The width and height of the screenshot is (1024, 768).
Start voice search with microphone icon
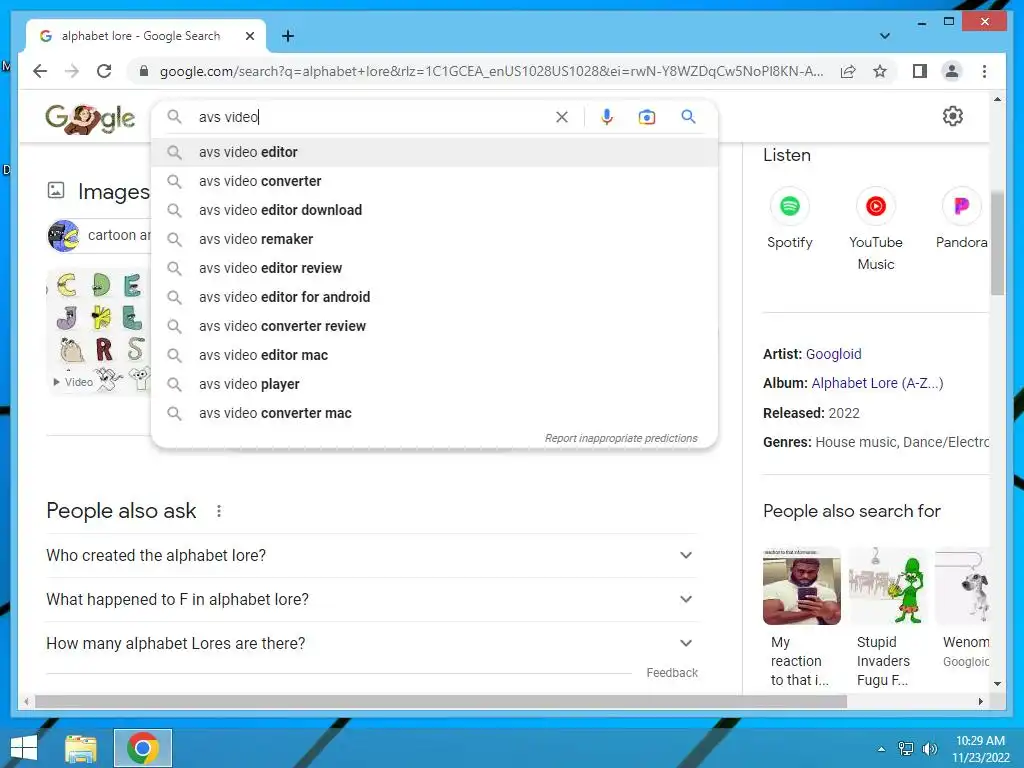[x=607, y=117]
